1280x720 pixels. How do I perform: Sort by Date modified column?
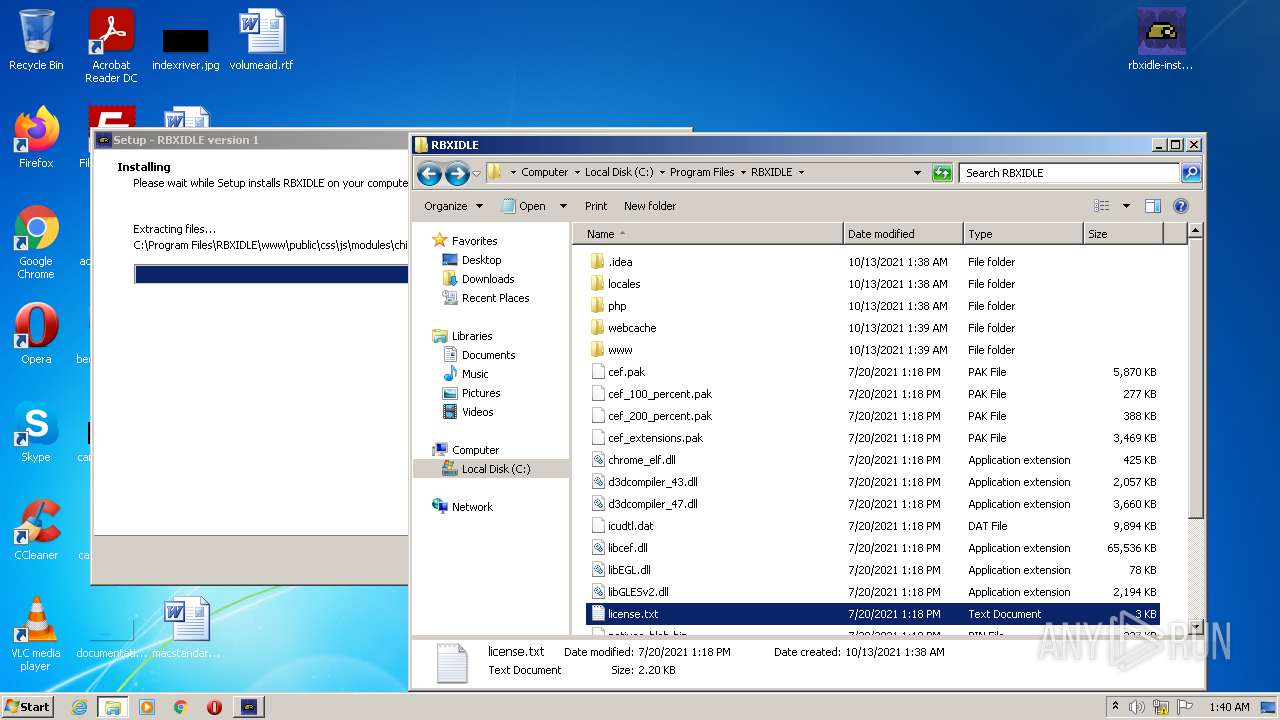[x=903, y=234]
